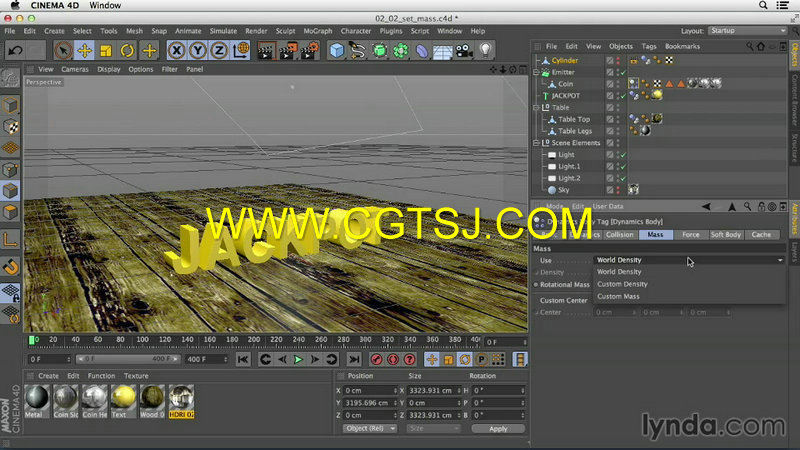The height and width of the screenshot is (450, 800).
Task: Add a Light object
Action: pyautogui.click(x=486, y=51)
